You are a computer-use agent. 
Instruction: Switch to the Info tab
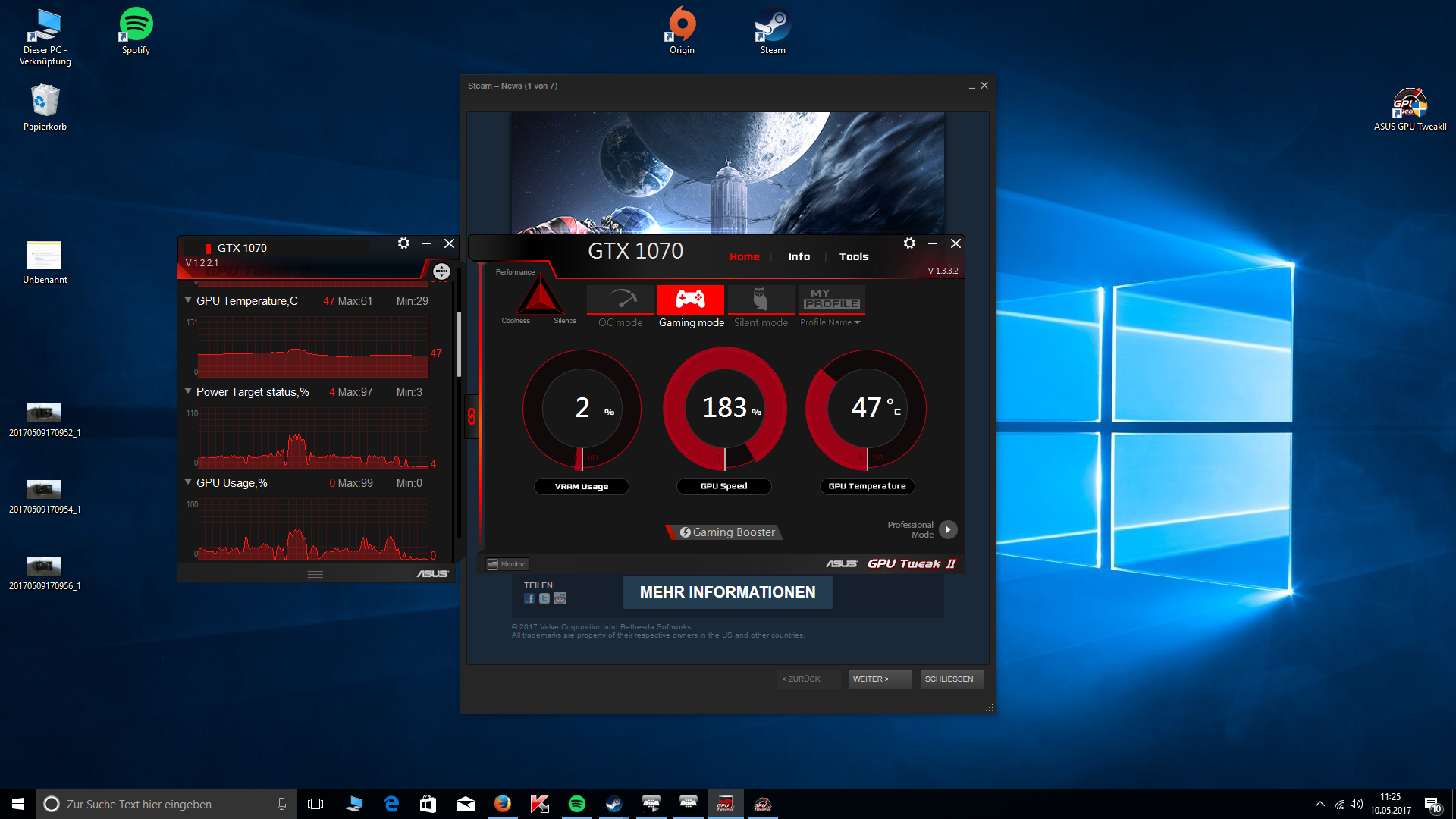coord(799,257)
